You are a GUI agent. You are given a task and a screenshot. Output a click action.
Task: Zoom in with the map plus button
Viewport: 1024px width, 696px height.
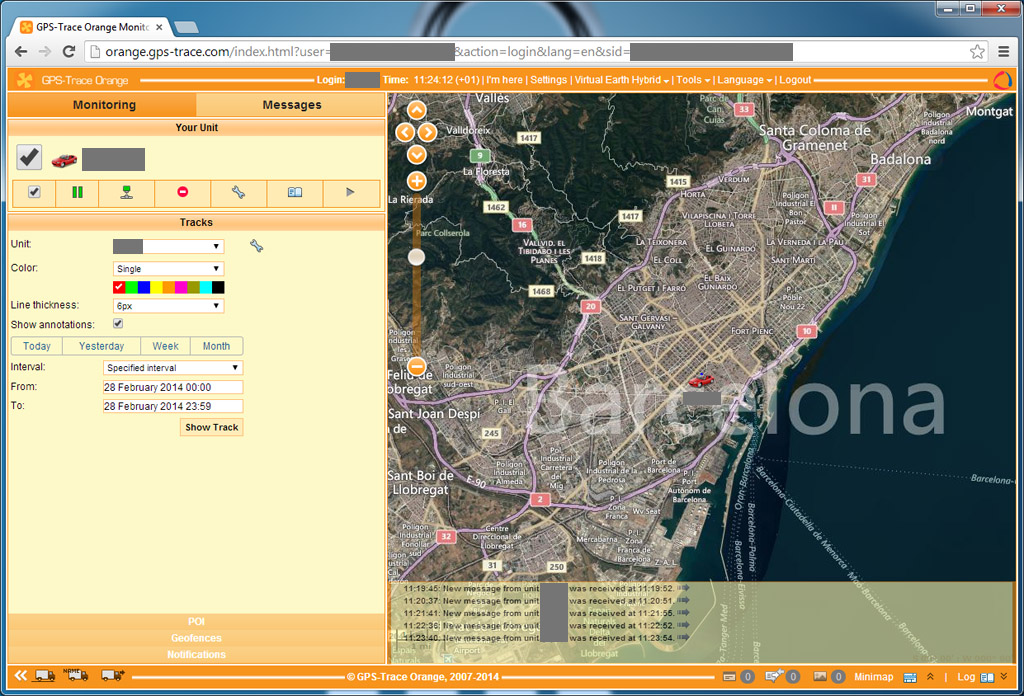pos(417,181)
